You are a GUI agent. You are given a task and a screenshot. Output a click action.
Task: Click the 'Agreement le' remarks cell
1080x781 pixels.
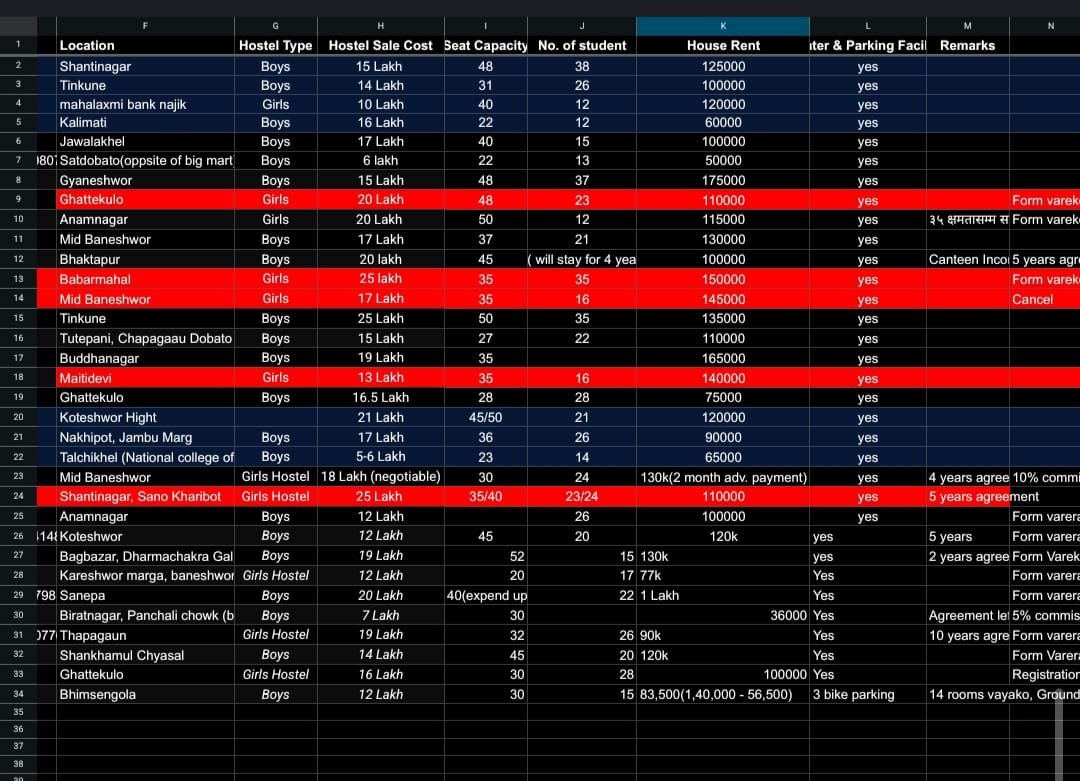pyautogui.click(x=967, y=616)
